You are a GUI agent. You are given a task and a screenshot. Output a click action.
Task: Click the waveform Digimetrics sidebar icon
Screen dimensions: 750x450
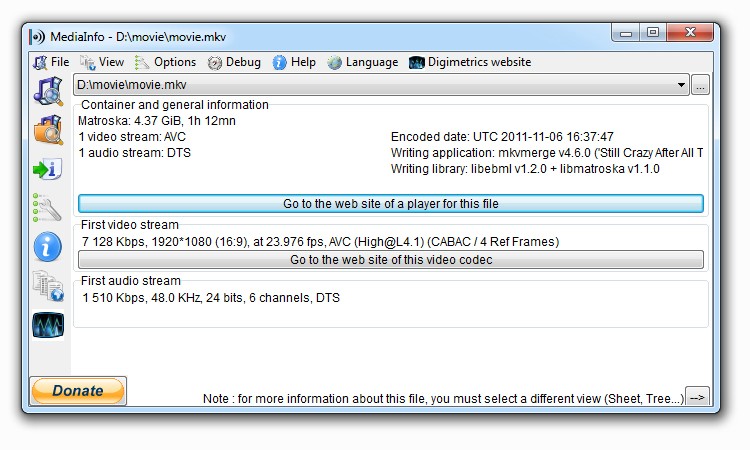48,325
